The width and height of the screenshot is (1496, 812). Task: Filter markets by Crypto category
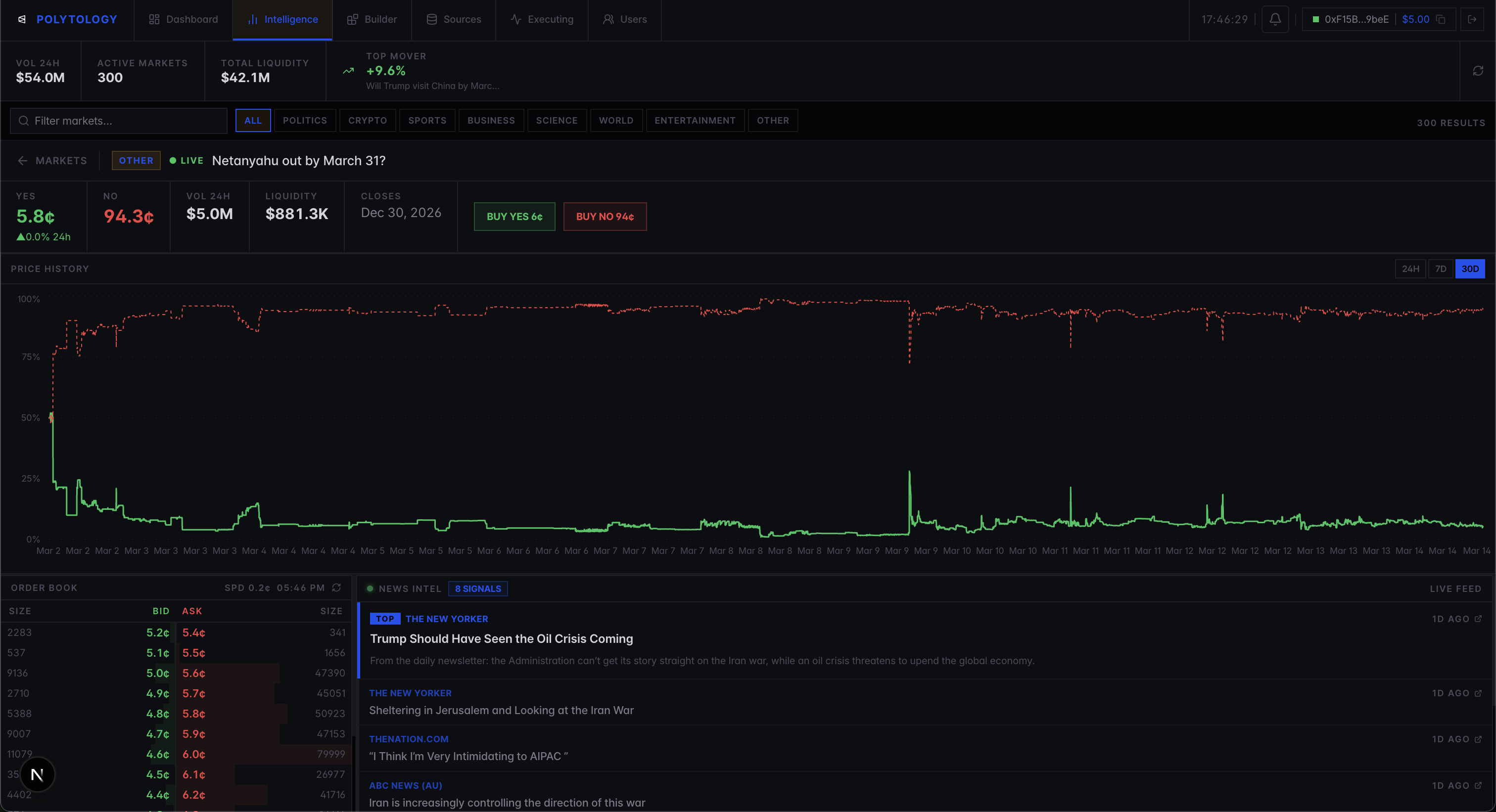(x=368, y=120)
